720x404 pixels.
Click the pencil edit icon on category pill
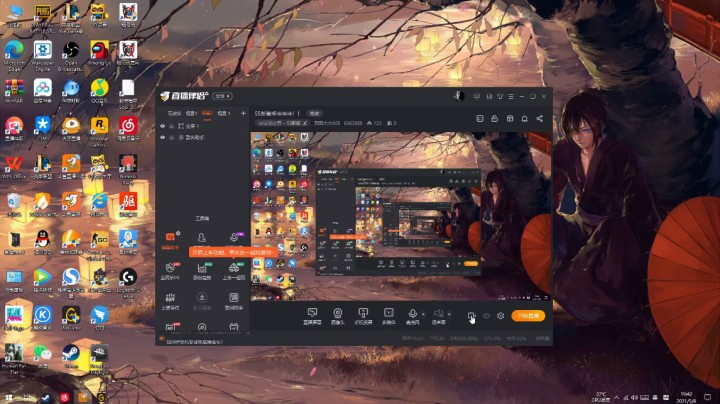click(x=305, y=123)
